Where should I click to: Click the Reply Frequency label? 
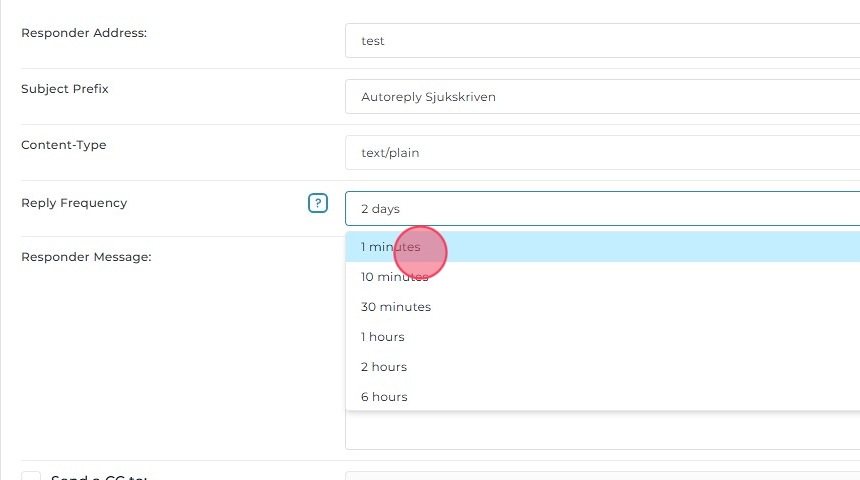(74, 203)
